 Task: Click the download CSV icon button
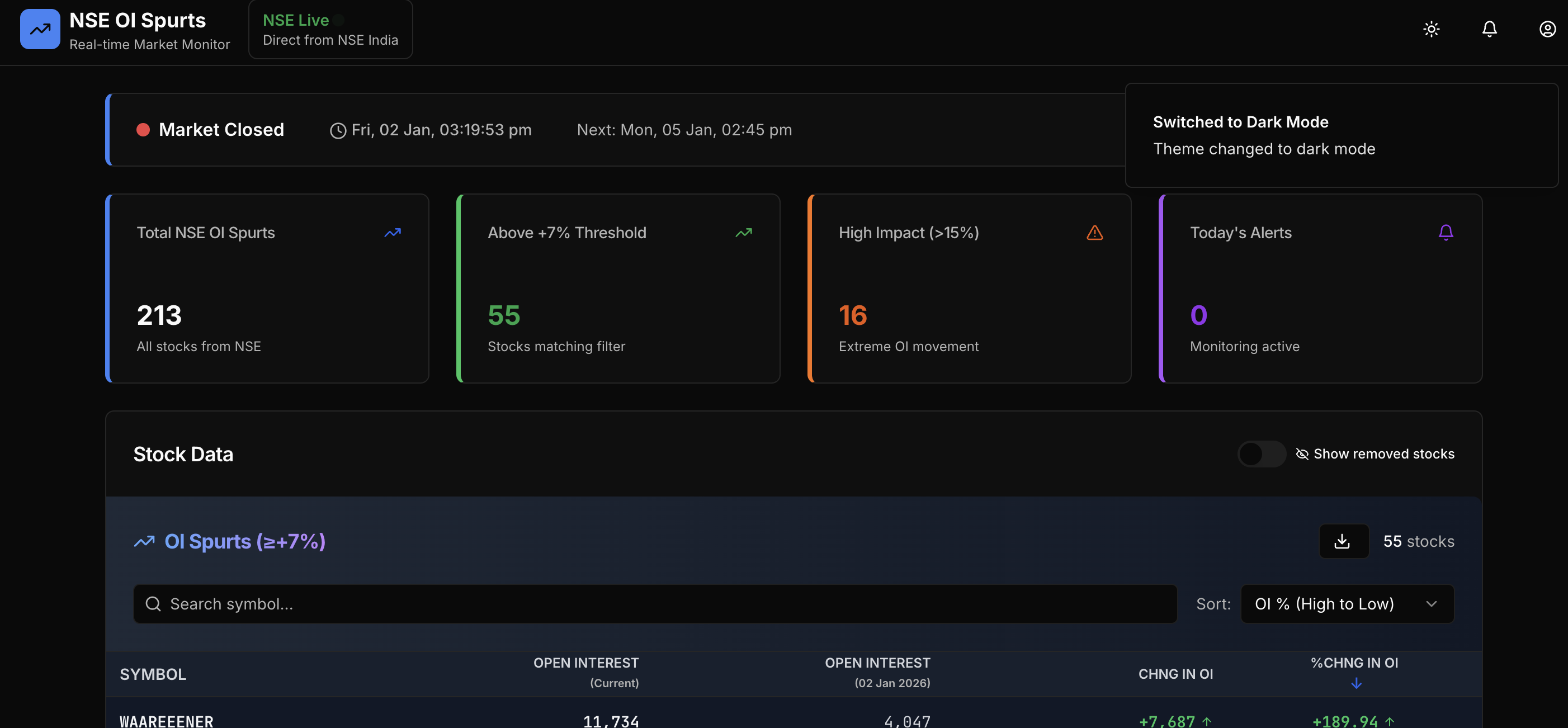coord(1343,541)
